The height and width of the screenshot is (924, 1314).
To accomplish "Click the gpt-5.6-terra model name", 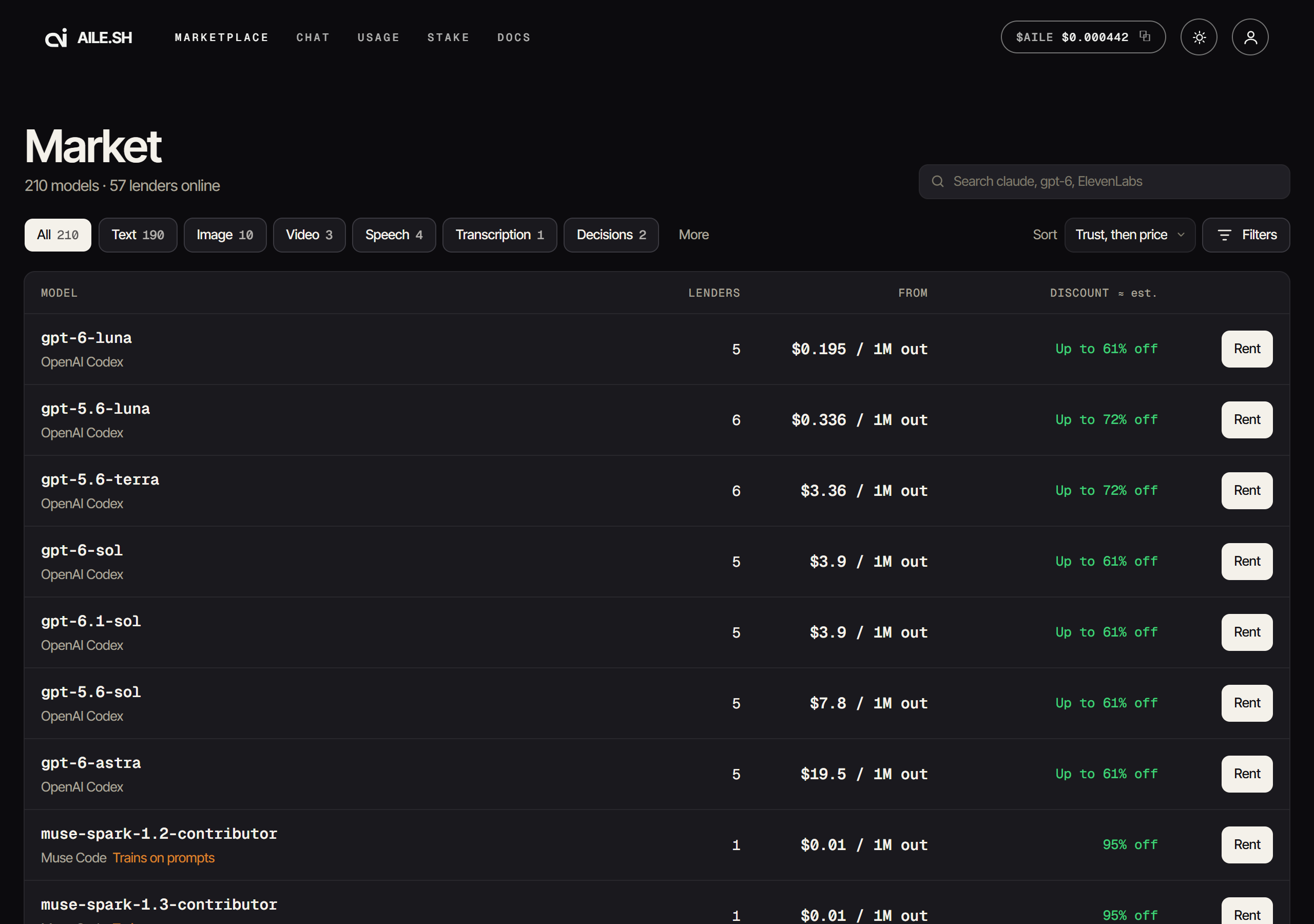I will (x=100, y=480).
